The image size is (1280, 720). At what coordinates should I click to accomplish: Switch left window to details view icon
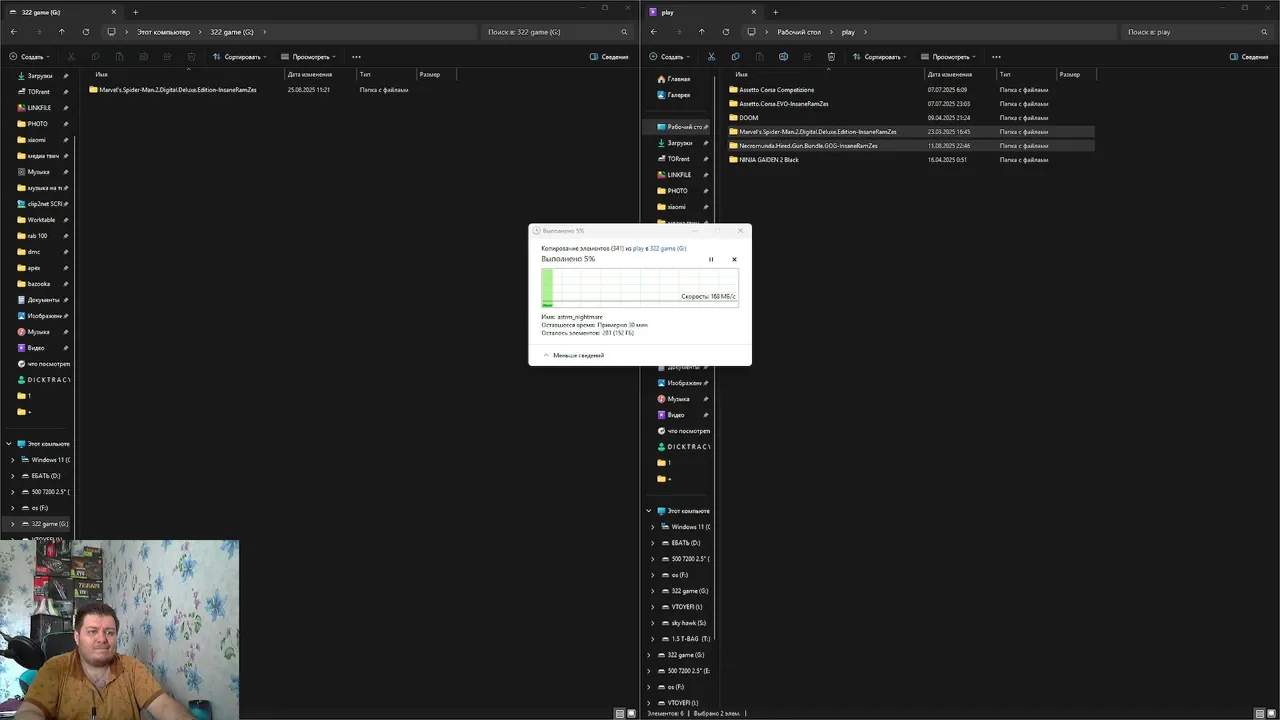(x=620, y=713)
